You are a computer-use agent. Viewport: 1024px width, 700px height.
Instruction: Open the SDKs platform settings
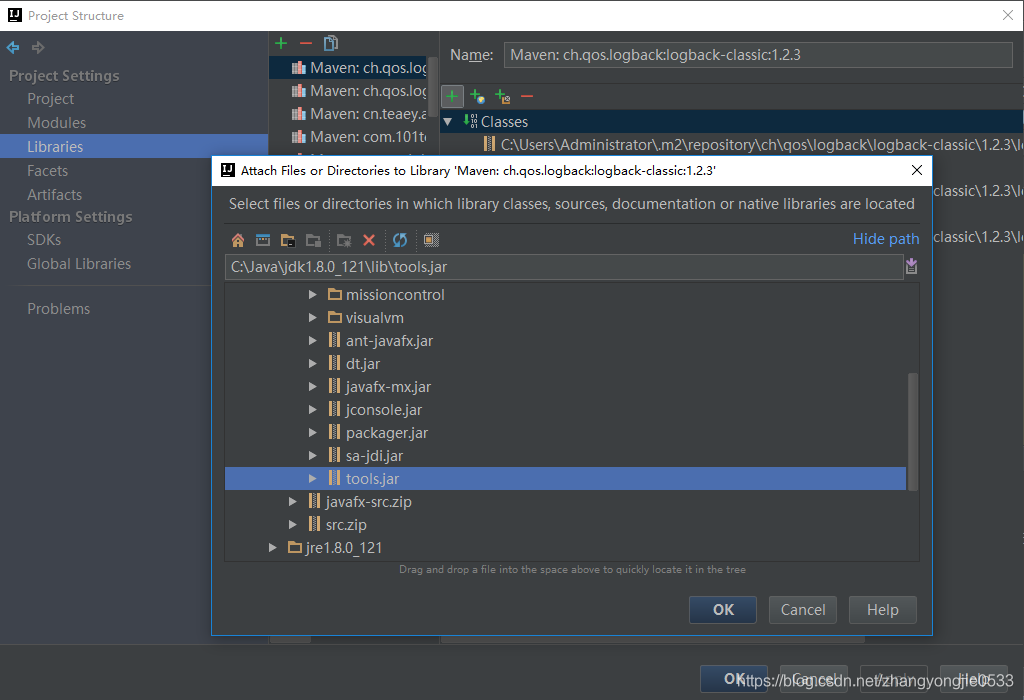[x=44, y=240]
